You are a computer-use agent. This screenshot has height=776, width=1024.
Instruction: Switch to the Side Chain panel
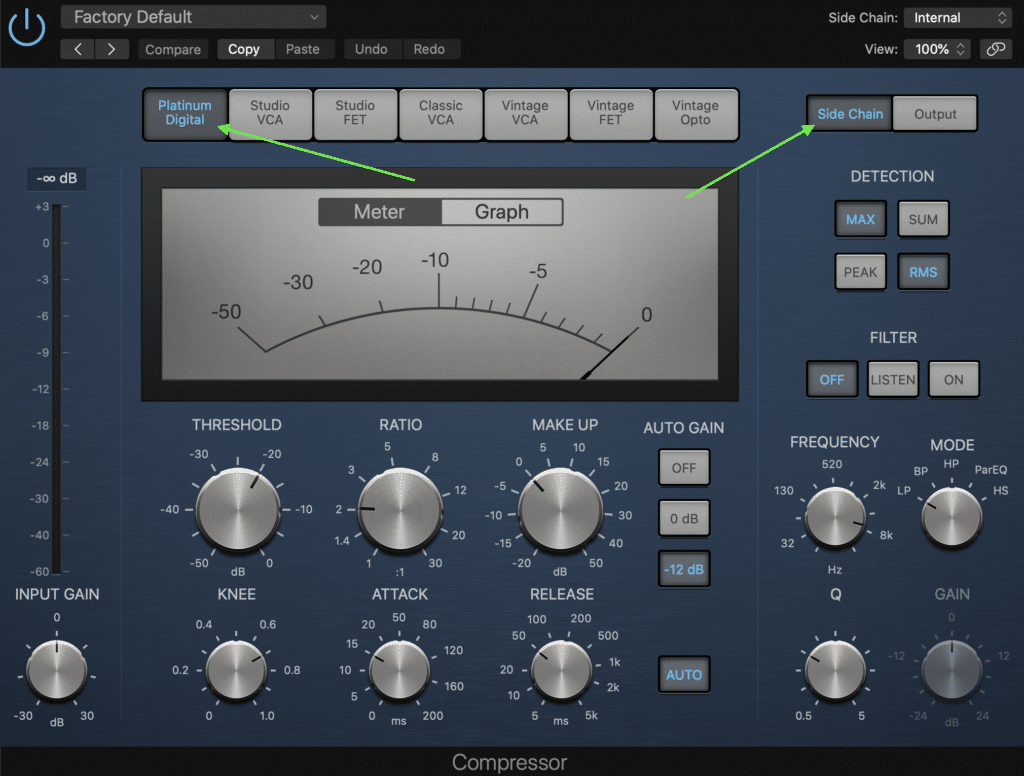pos(850,114)
